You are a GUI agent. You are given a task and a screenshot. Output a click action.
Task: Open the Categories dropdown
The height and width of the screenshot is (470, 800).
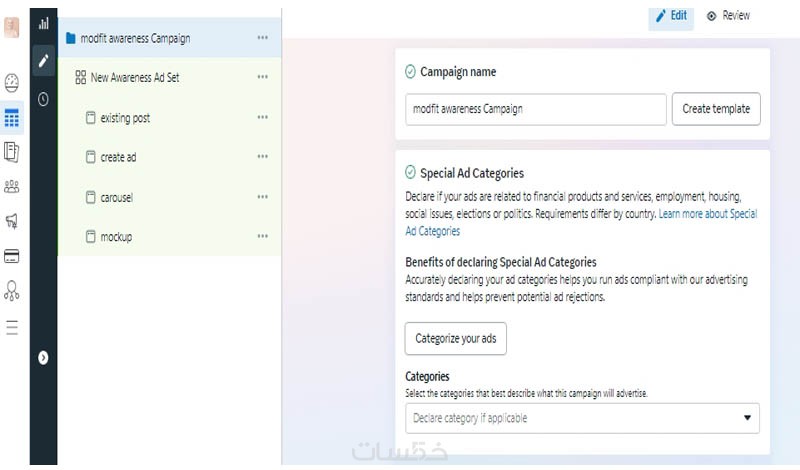(x=582, y=418)
